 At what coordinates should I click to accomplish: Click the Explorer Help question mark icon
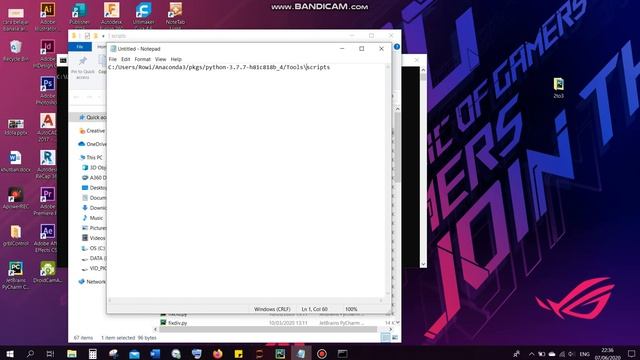pos(397,47)
